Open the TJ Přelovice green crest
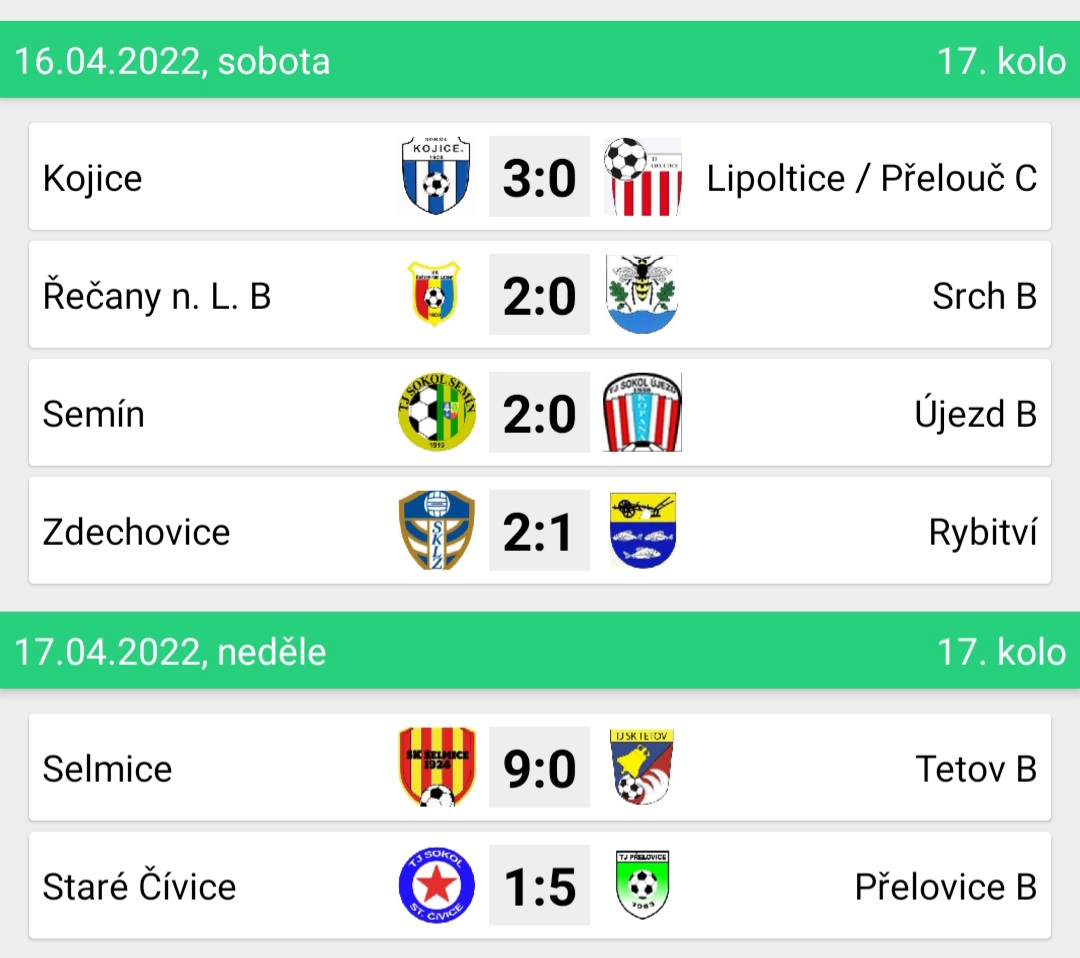The width and height of the screenshot is (1080, 958). click(x=643, y=885)
